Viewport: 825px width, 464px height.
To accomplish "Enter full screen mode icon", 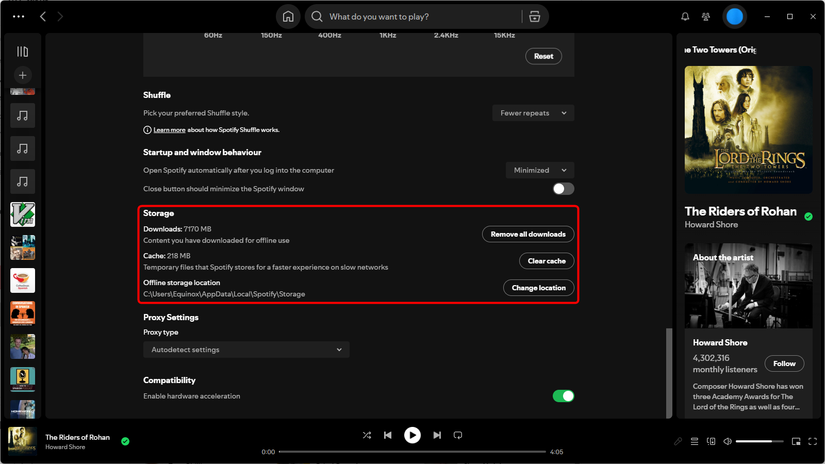I will pyautogui.click(x=812, y=441).
